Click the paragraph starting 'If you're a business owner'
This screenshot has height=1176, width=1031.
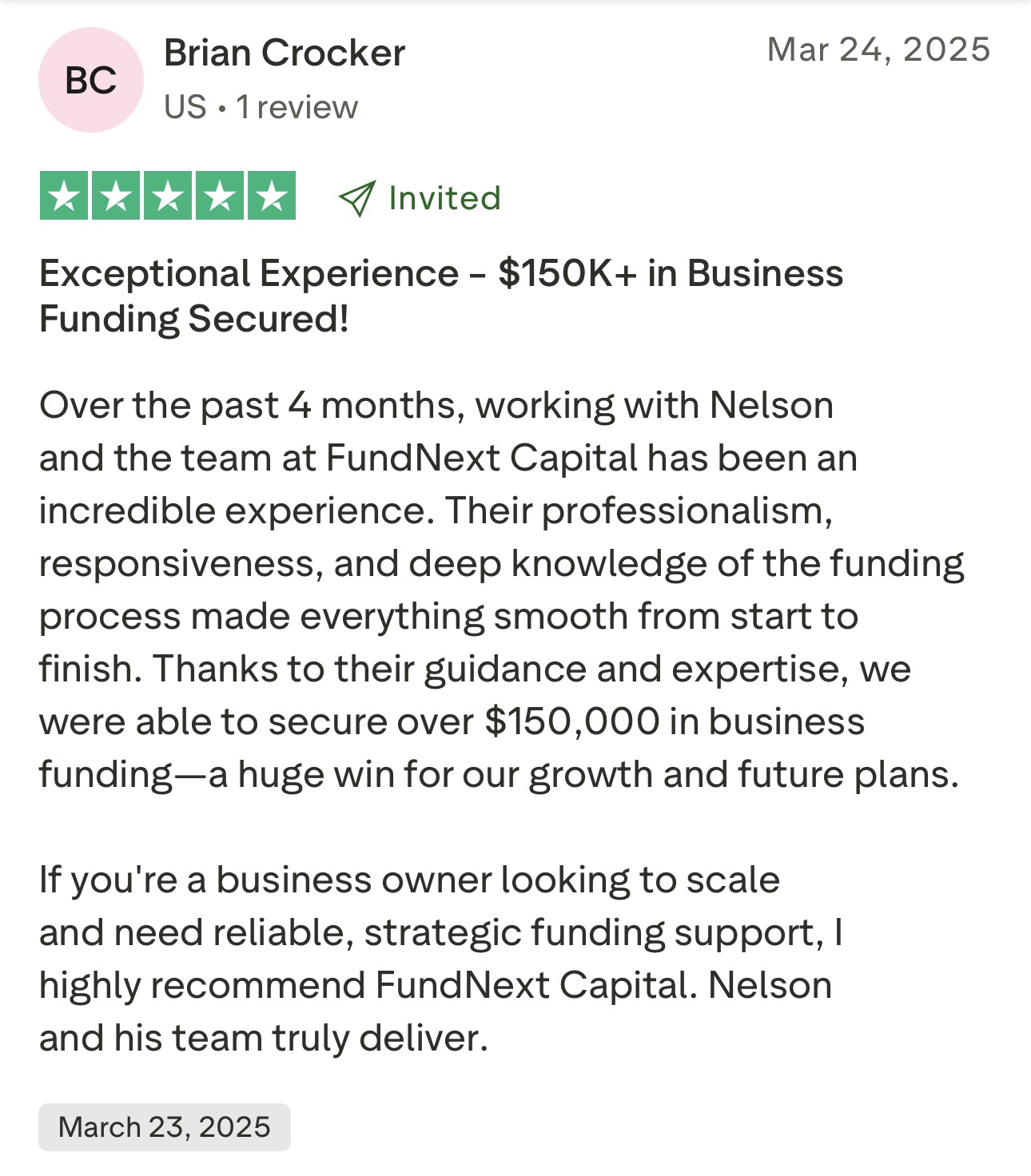point(440,959)
